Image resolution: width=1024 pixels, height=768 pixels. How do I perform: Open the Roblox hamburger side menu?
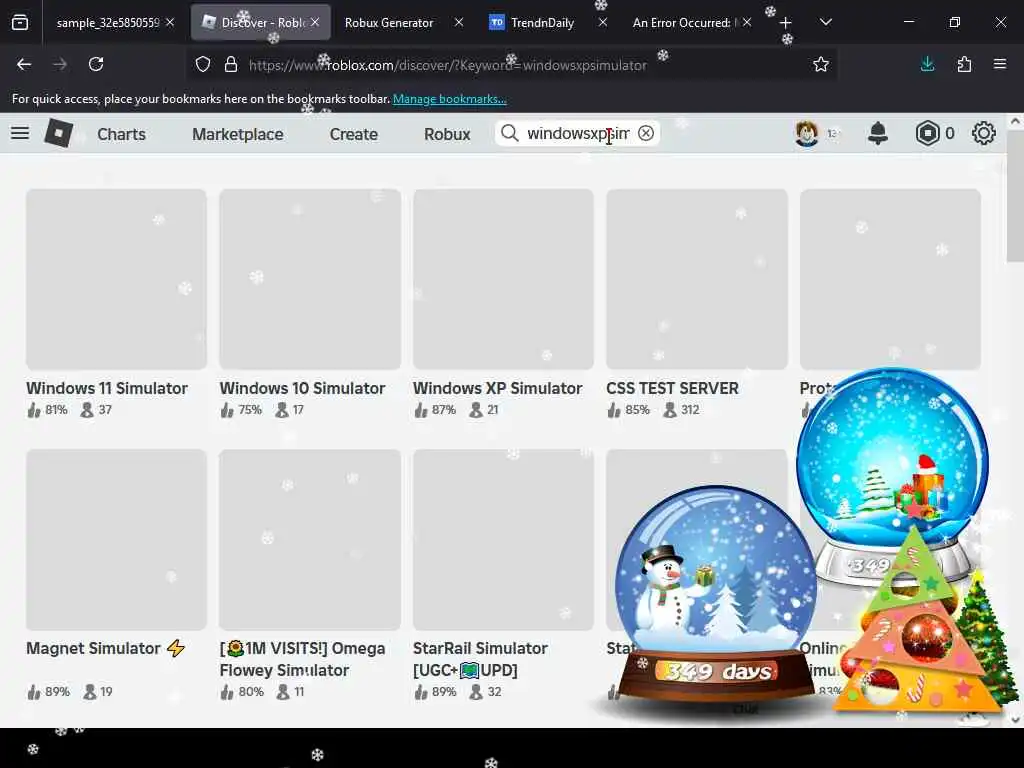coord(20,133)
